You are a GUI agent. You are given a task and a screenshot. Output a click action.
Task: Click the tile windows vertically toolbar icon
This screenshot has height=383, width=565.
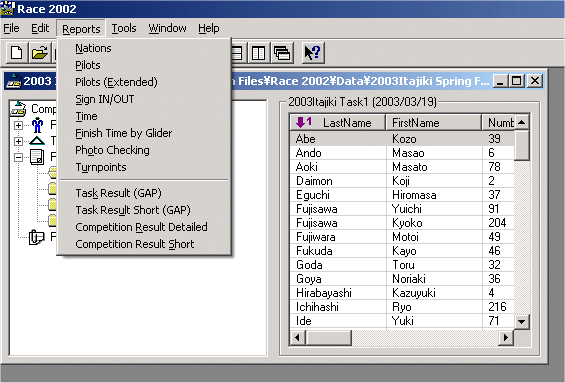pyautogui.click(x=259, y=53)
